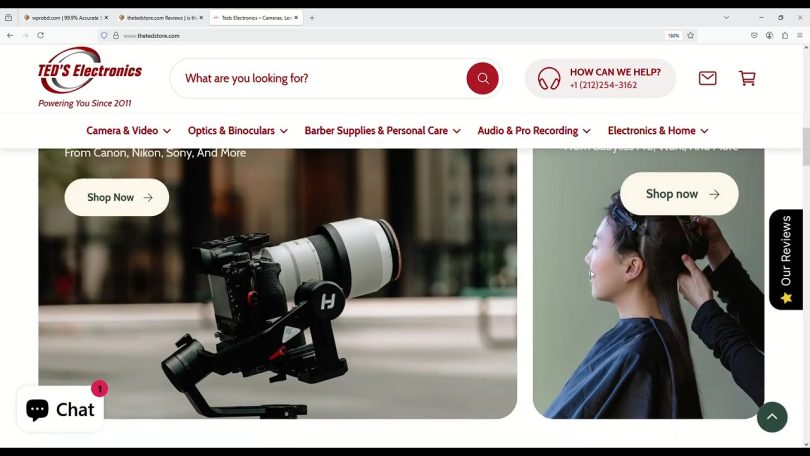Click 'Powering You Since 2011' tagline

(x=85, y=103)
